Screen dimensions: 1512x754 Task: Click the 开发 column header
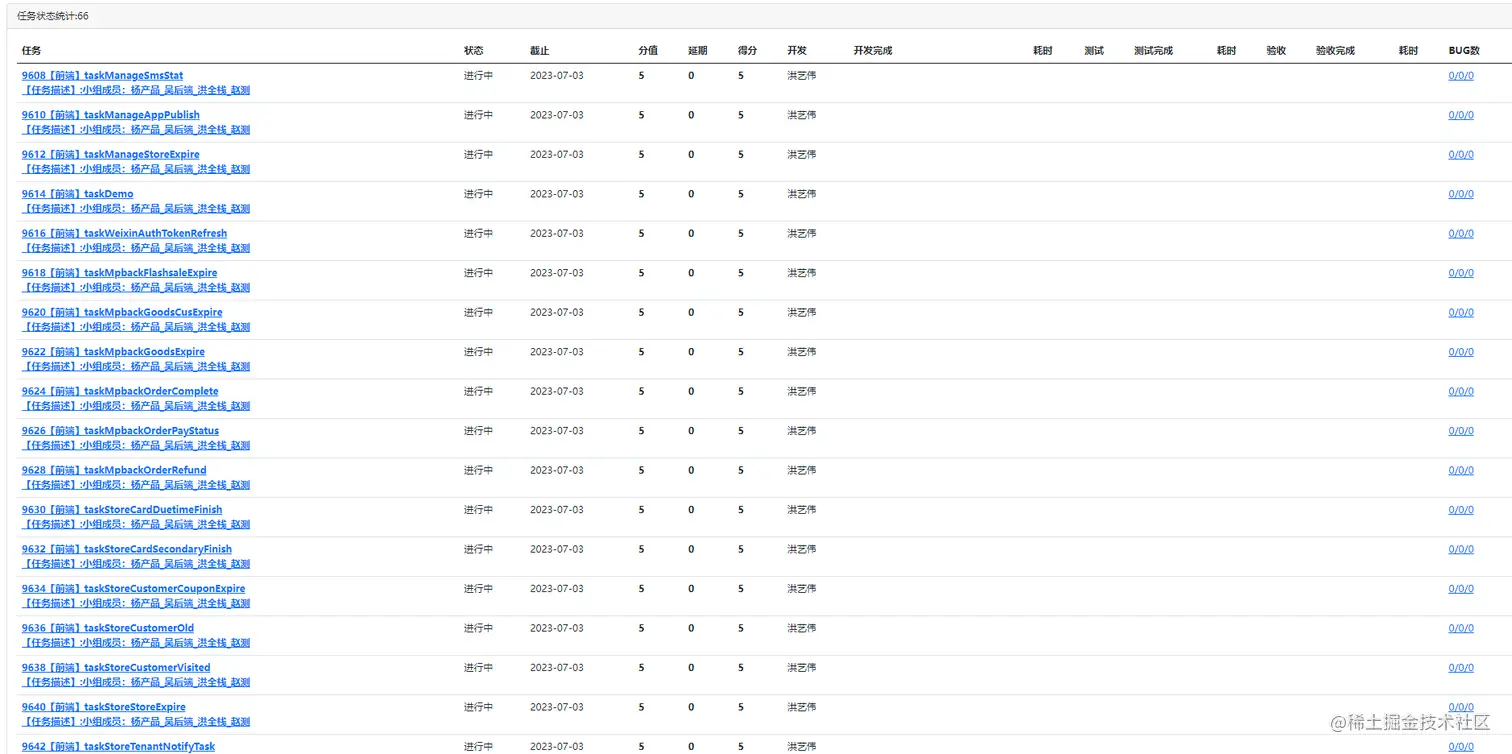(x=797, y=51)
